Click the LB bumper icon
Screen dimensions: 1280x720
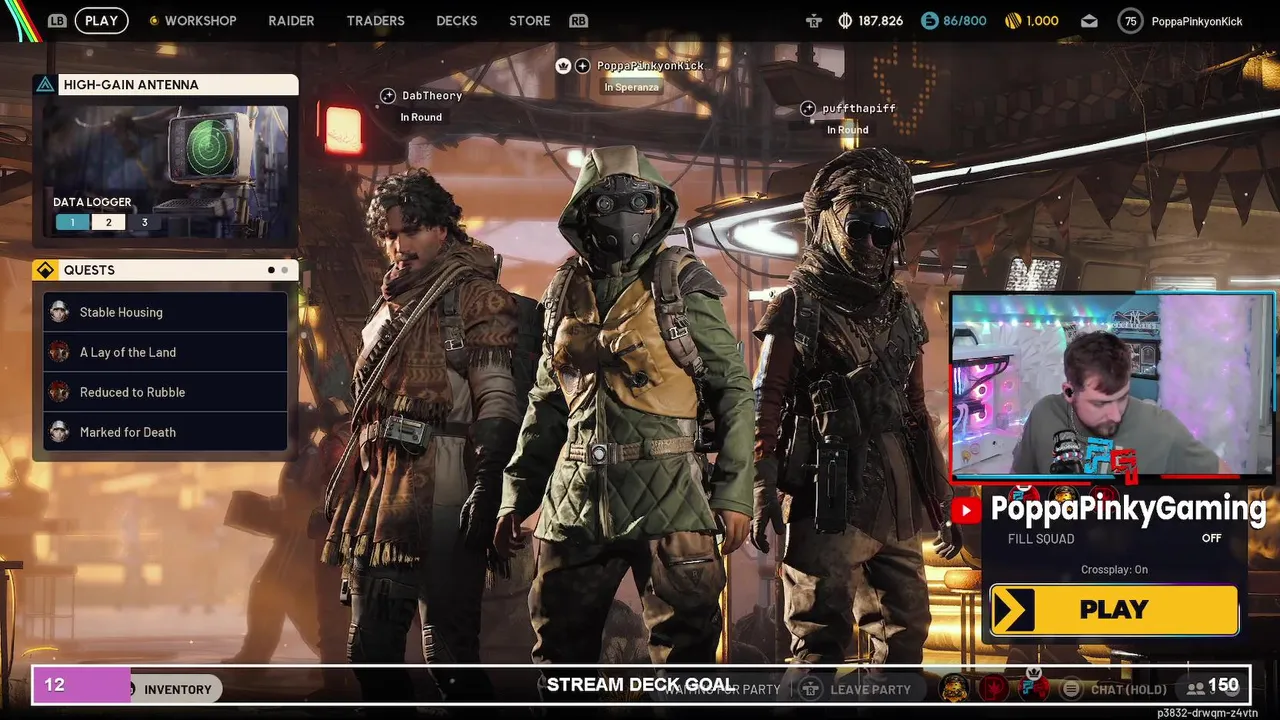click(57, 20)
